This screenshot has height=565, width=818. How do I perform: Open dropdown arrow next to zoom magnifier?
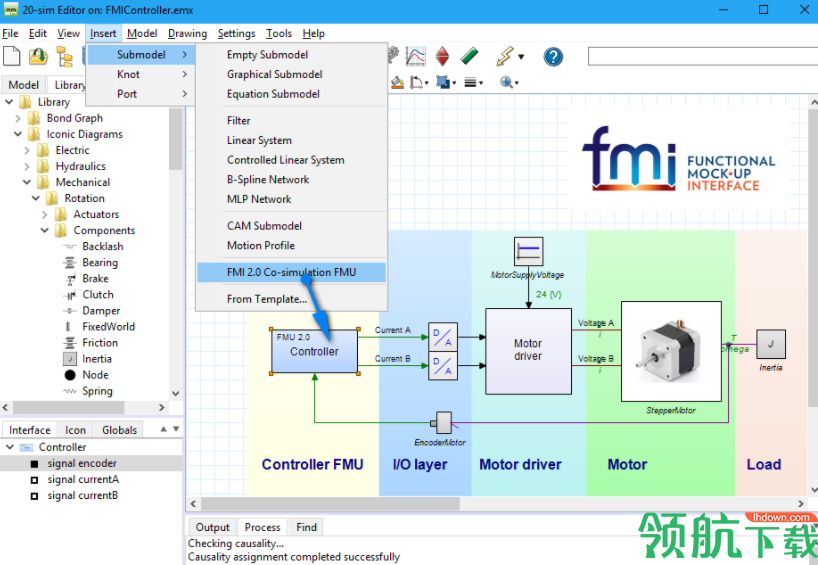(516, 83)
